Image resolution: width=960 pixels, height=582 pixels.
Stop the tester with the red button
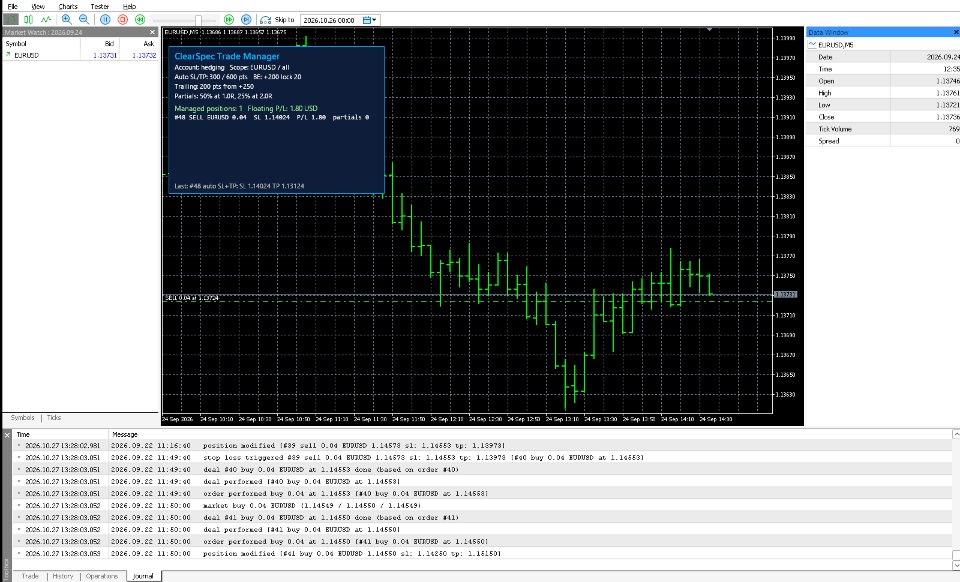[122, 20]
